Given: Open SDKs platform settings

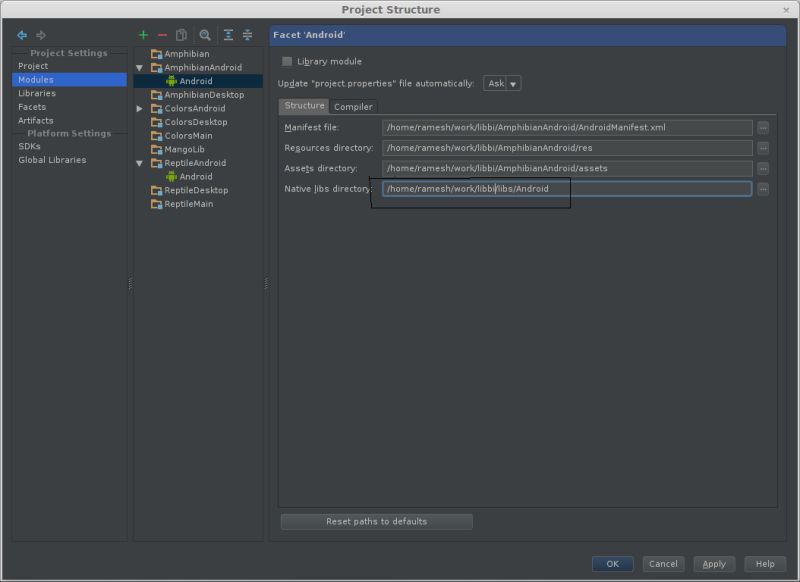Looking at the screenshot, I should pos(29,146).
